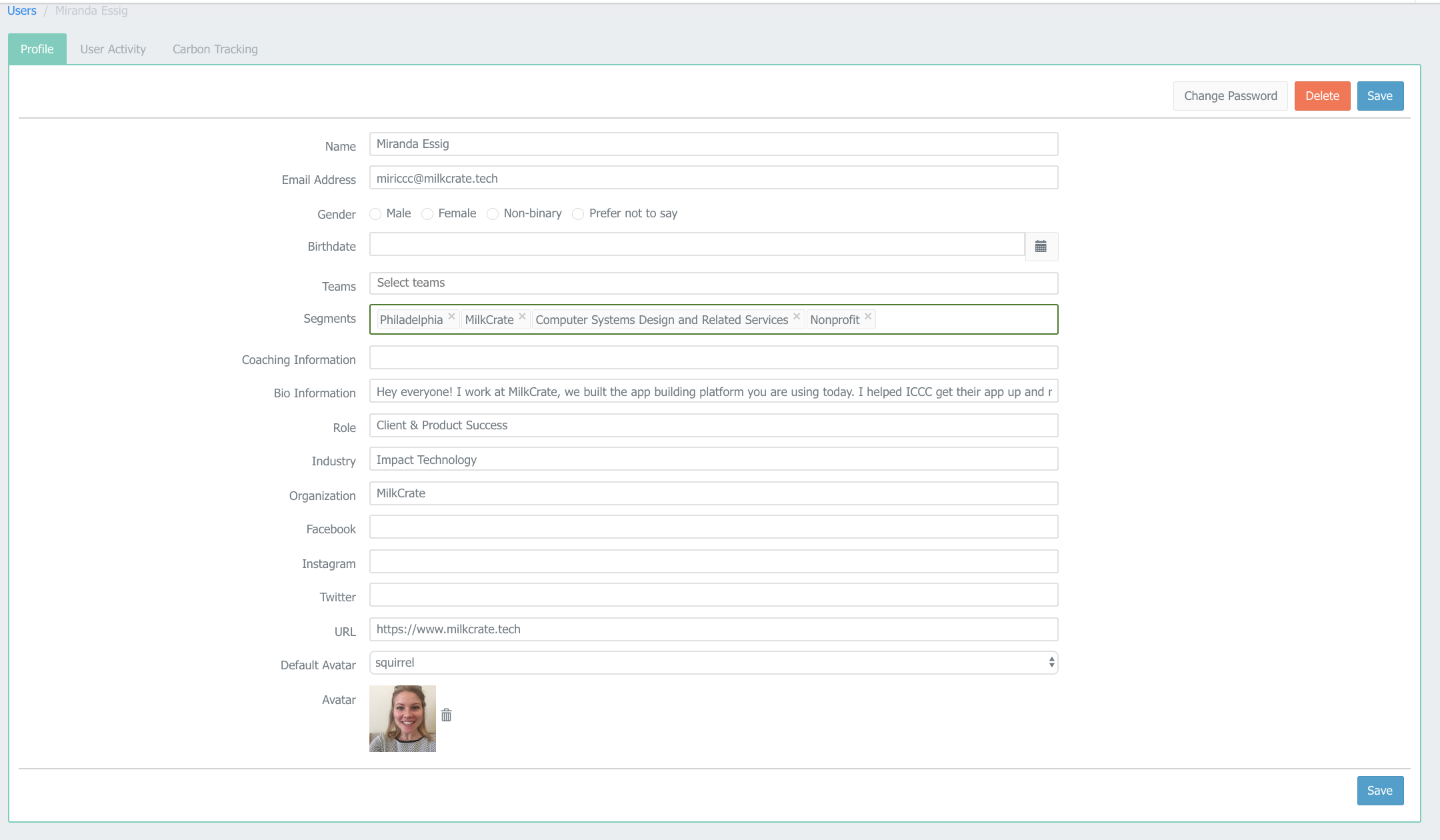Click the Birthdate text field
This screenshot has width=1440, height=840.
point(697,244)
